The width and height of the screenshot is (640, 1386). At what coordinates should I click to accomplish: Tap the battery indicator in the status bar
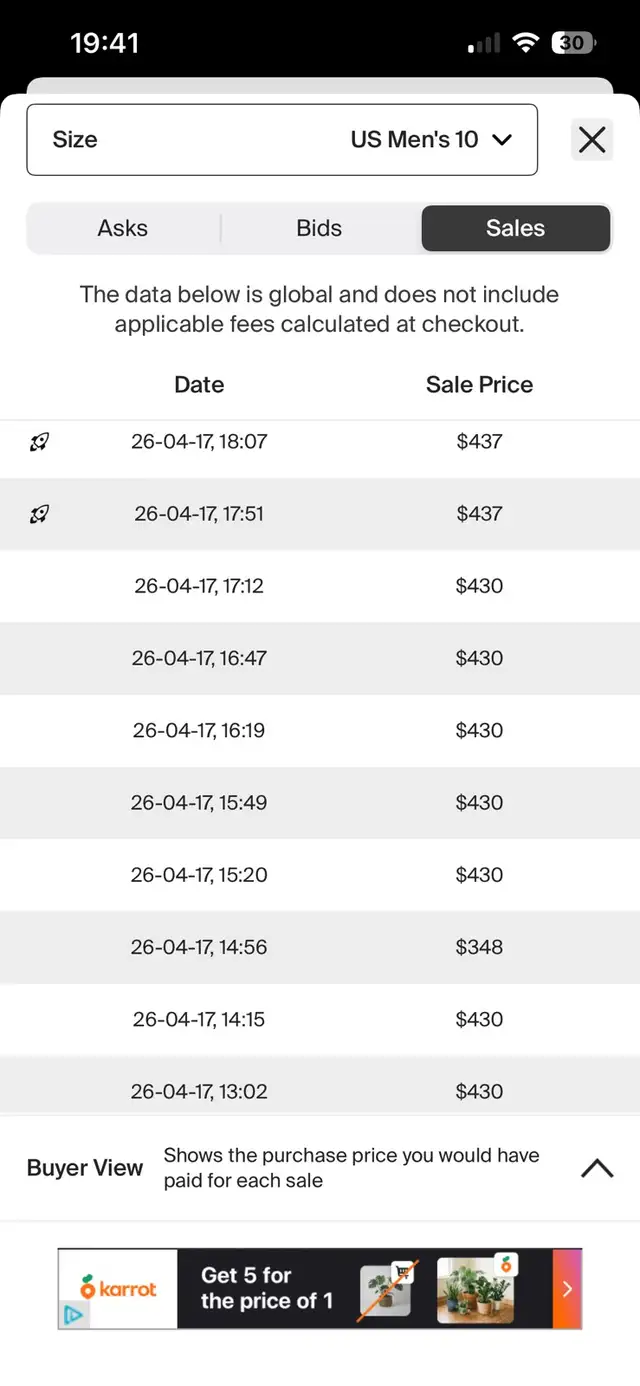574,43
